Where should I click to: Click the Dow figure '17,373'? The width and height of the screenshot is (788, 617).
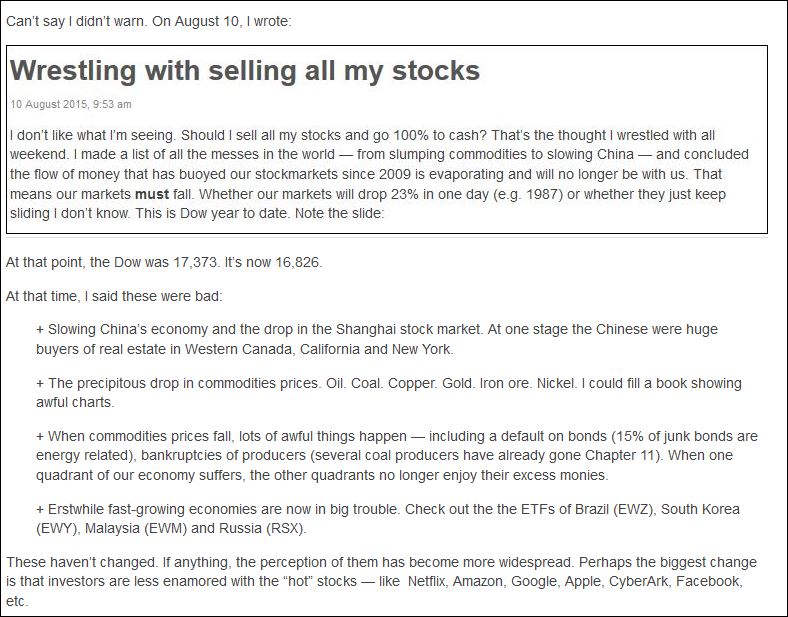click(195, 262)
